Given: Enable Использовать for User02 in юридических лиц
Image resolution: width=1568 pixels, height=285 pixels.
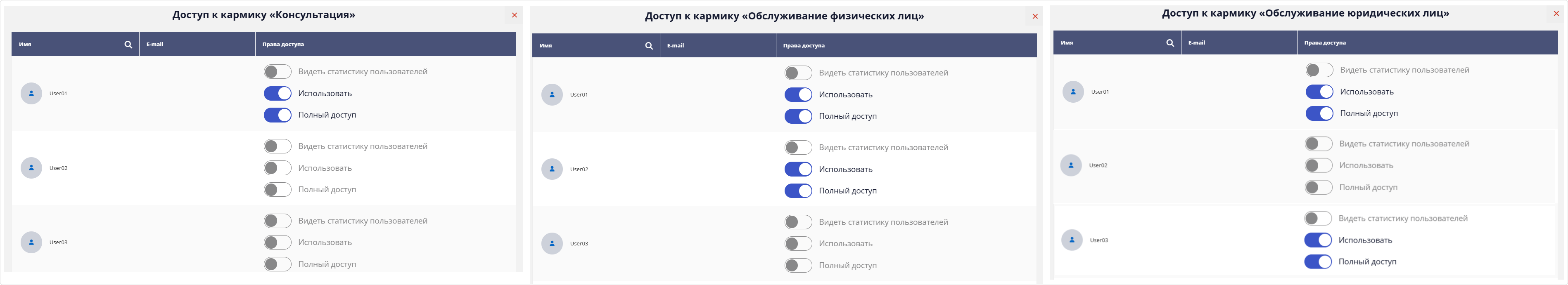Looking at the screenshot, I should click(x=1319, y=165).
